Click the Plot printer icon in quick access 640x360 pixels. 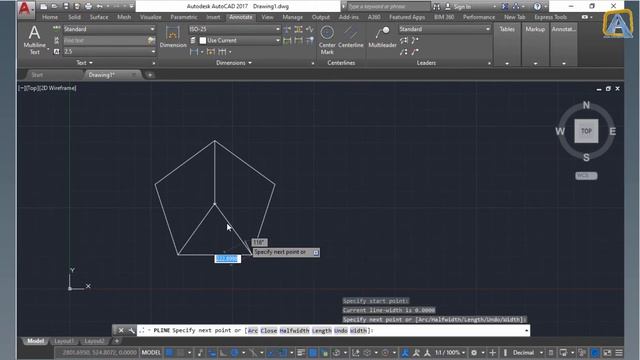(x=88, y=7)
